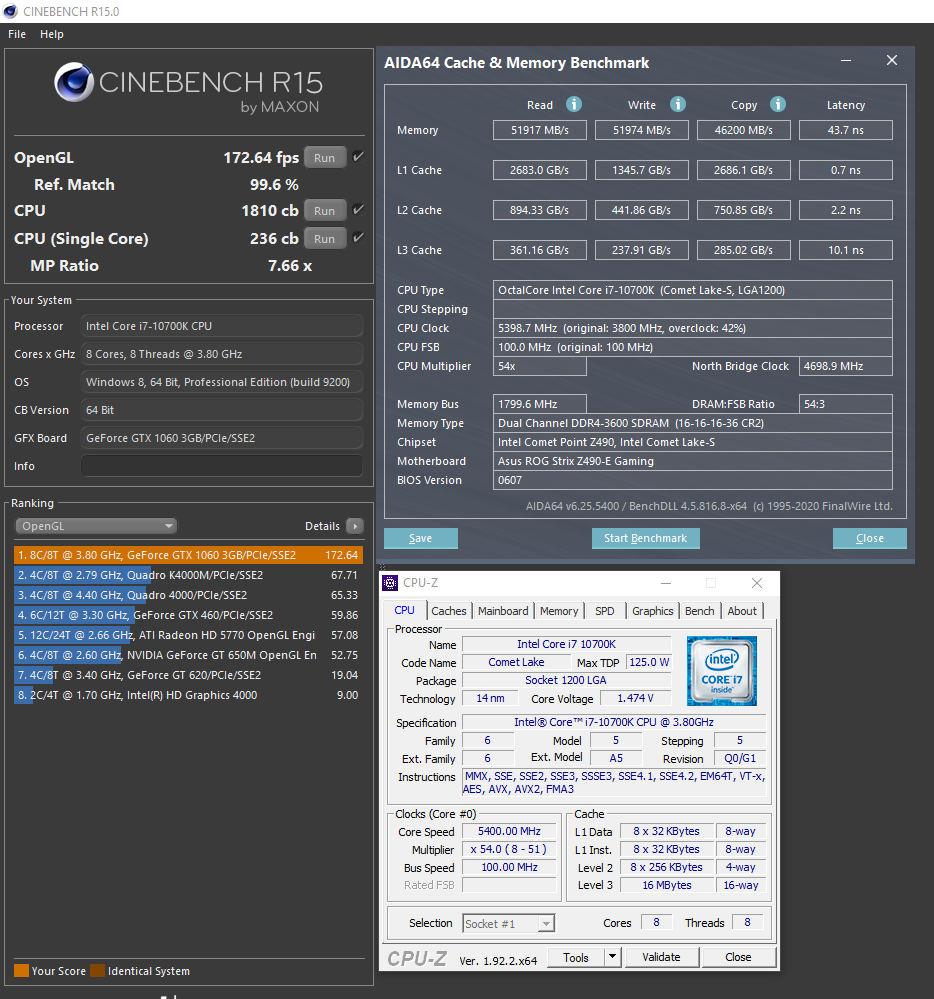Select ranking row 8 Intel HD Graphics 4000
Viewport: 934px width, 999px height.
click(x=189, y=695)
